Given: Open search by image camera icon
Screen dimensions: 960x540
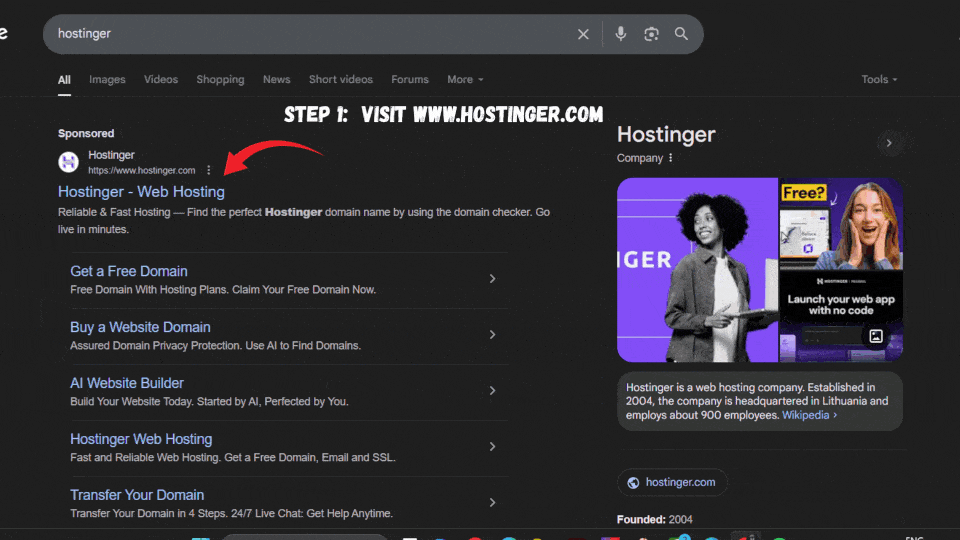Looking at the screenshot, I should pos(651,34).
